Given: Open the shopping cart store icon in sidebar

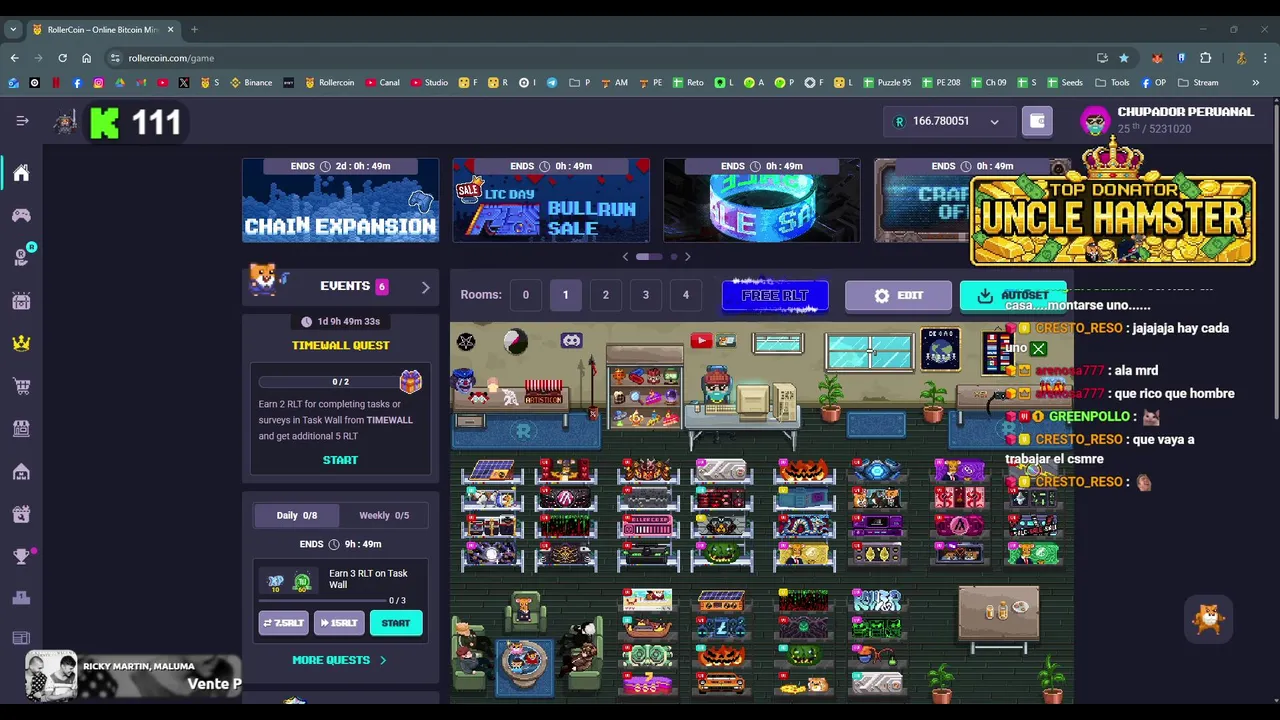Looking at the screenshot, I should (21, 386).
